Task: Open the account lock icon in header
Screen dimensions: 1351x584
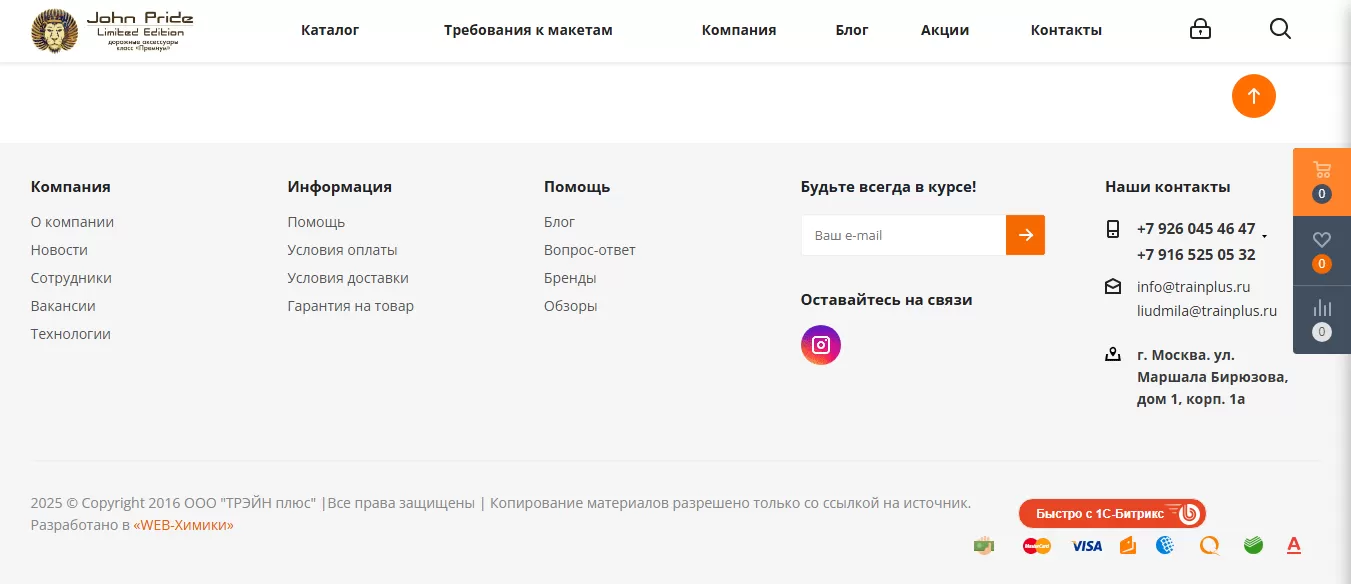Action: (x=1200, y=29)
